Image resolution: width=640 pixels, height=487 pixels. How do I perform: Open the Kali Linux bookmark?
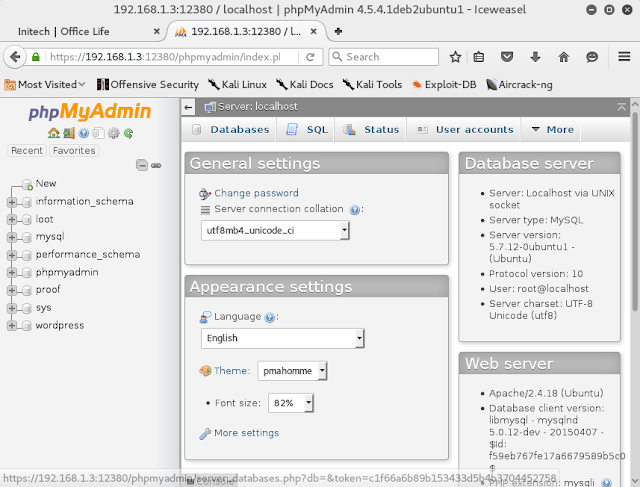tap(238, 85)
